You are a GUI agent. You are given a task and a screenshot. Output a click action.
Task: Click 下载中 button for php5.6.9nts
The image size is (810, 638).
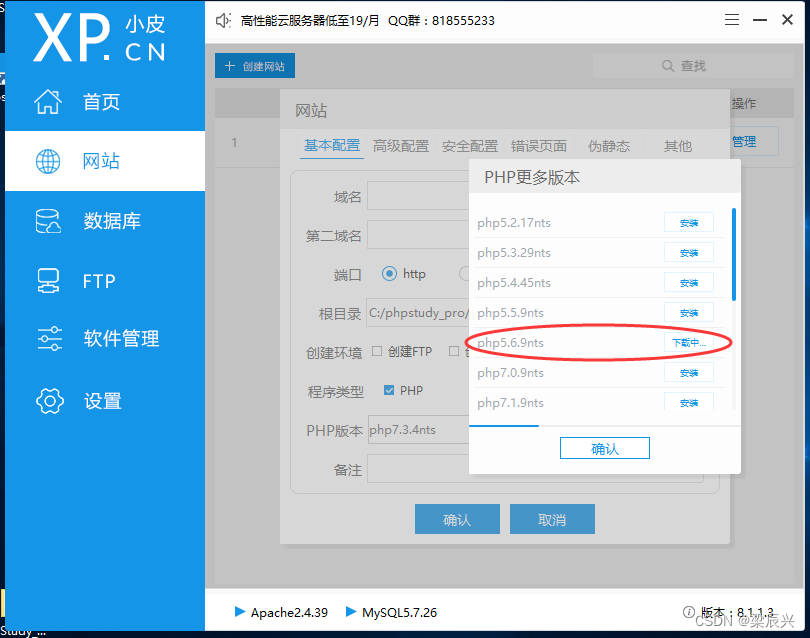pos(689,343)
